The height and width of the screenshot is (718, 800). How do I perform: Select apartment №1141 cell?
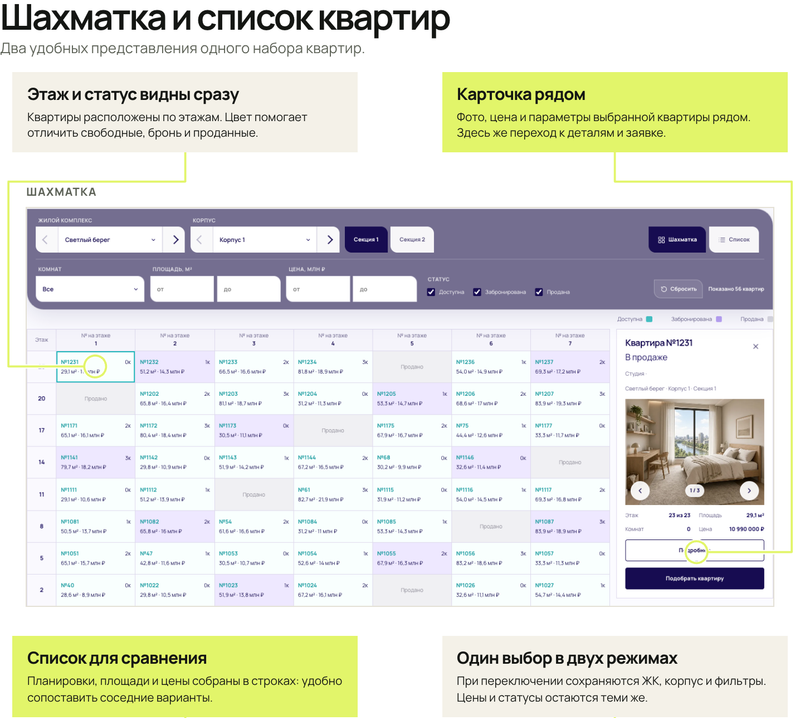pos(95,463)
